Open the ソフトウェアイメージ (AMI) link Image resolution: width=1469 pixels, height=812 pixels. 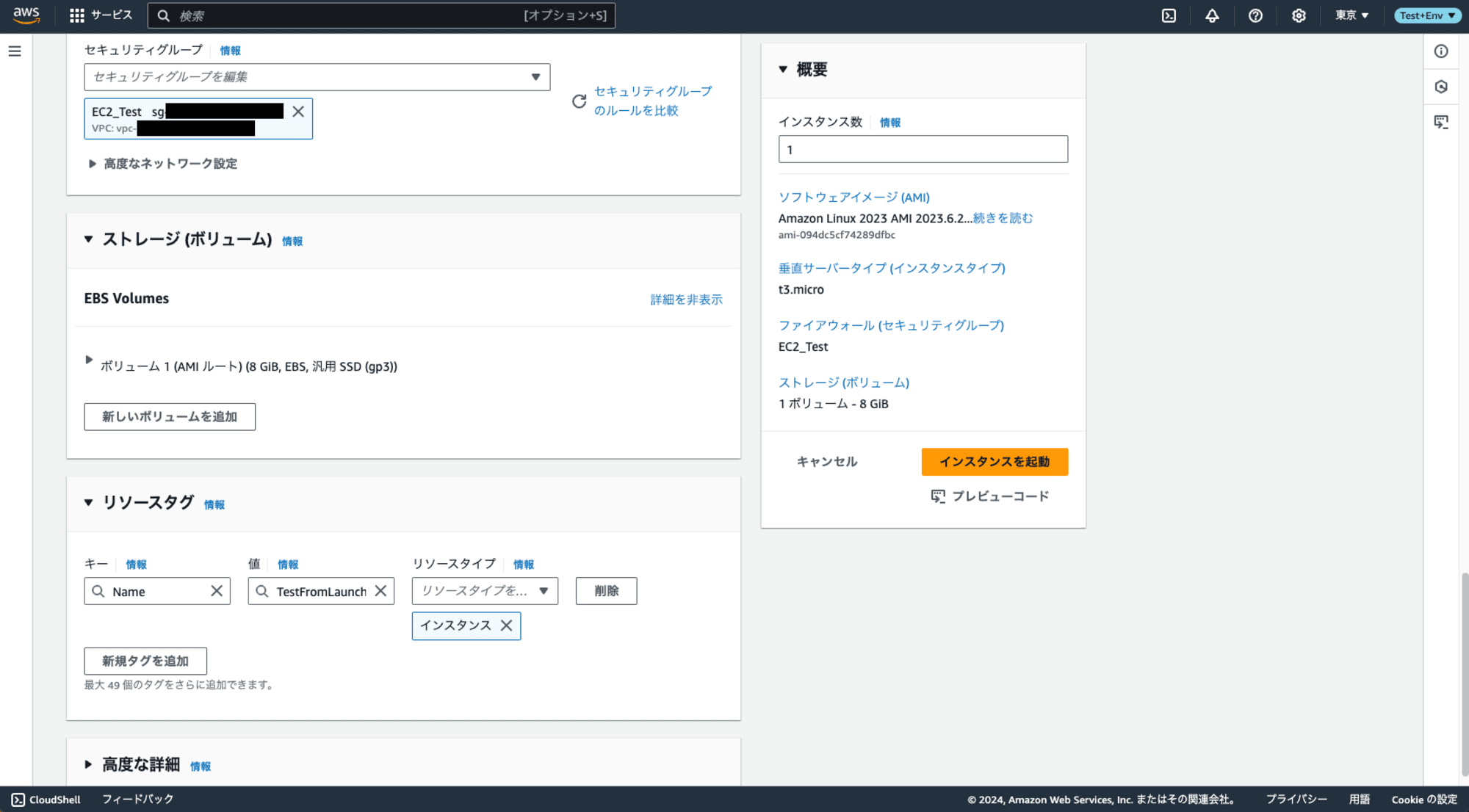point(854,197)
